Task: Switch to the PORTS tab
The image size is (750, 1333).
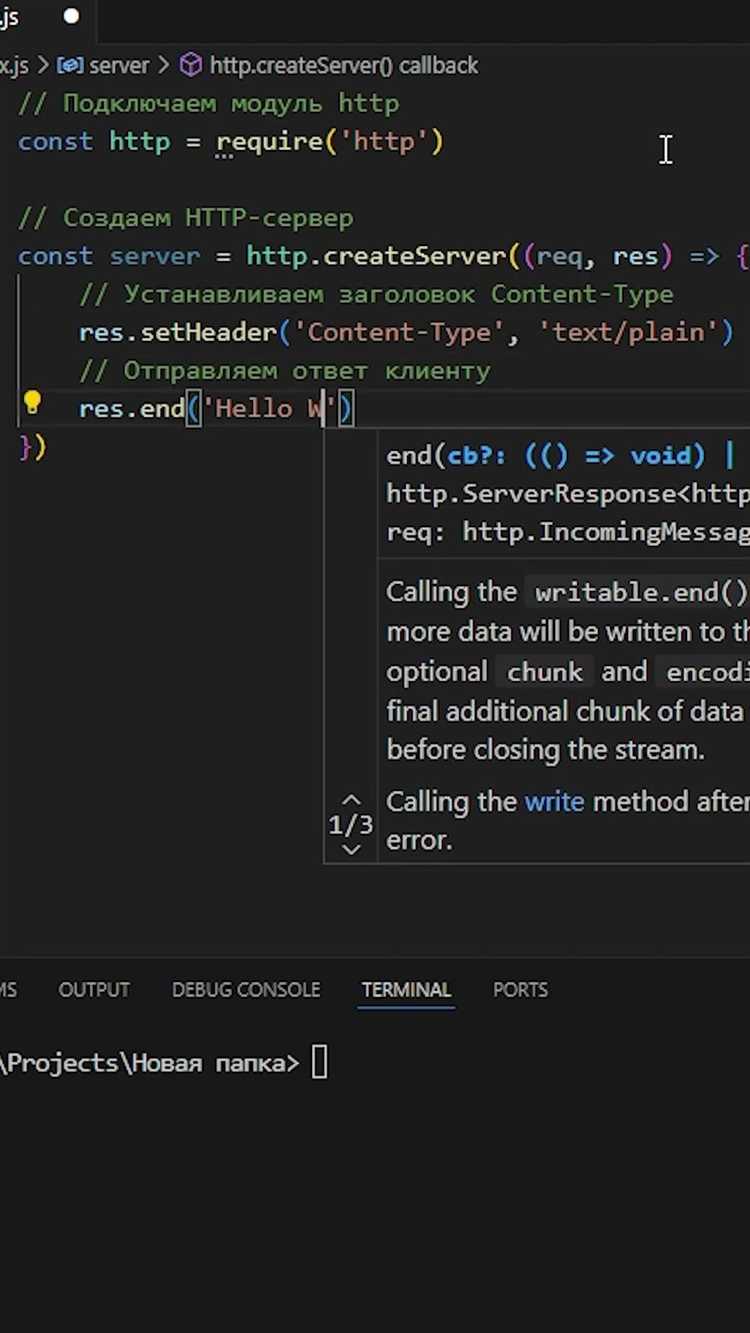Action: [x=520, y=989]
